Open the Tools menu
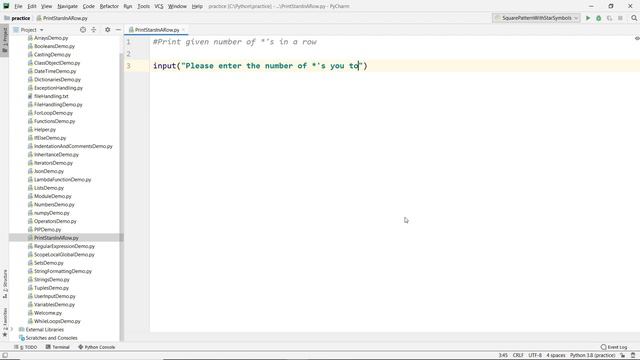640x360 pixels. pyautogui.click(x=143, y=6)
